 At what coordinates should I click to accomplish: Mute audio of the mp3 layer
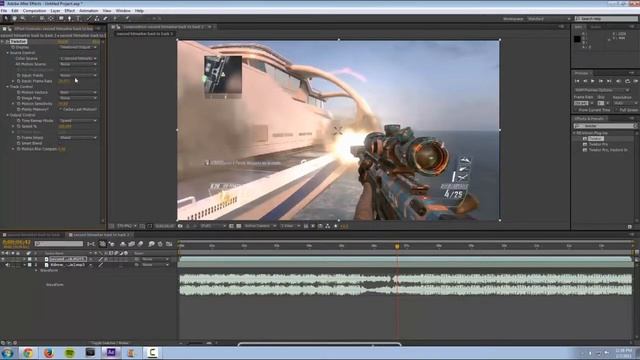7,265
